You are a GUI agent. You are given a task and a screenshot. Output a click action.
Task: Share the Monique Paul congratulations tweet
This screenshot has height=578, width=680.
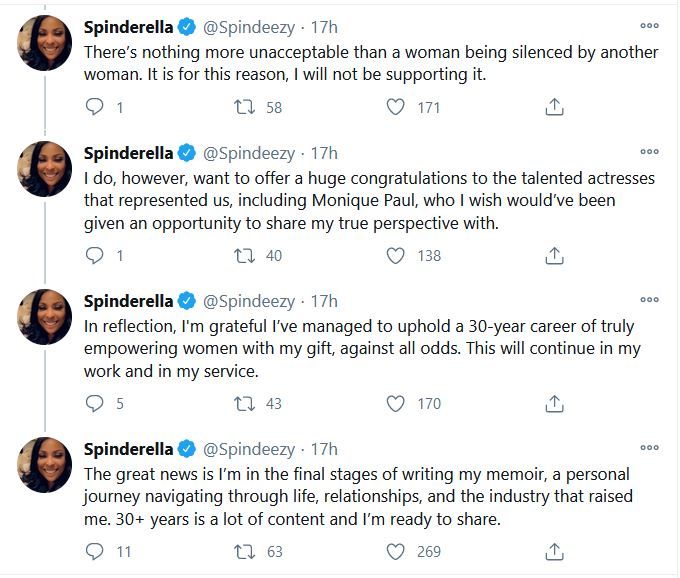[554, 255]
